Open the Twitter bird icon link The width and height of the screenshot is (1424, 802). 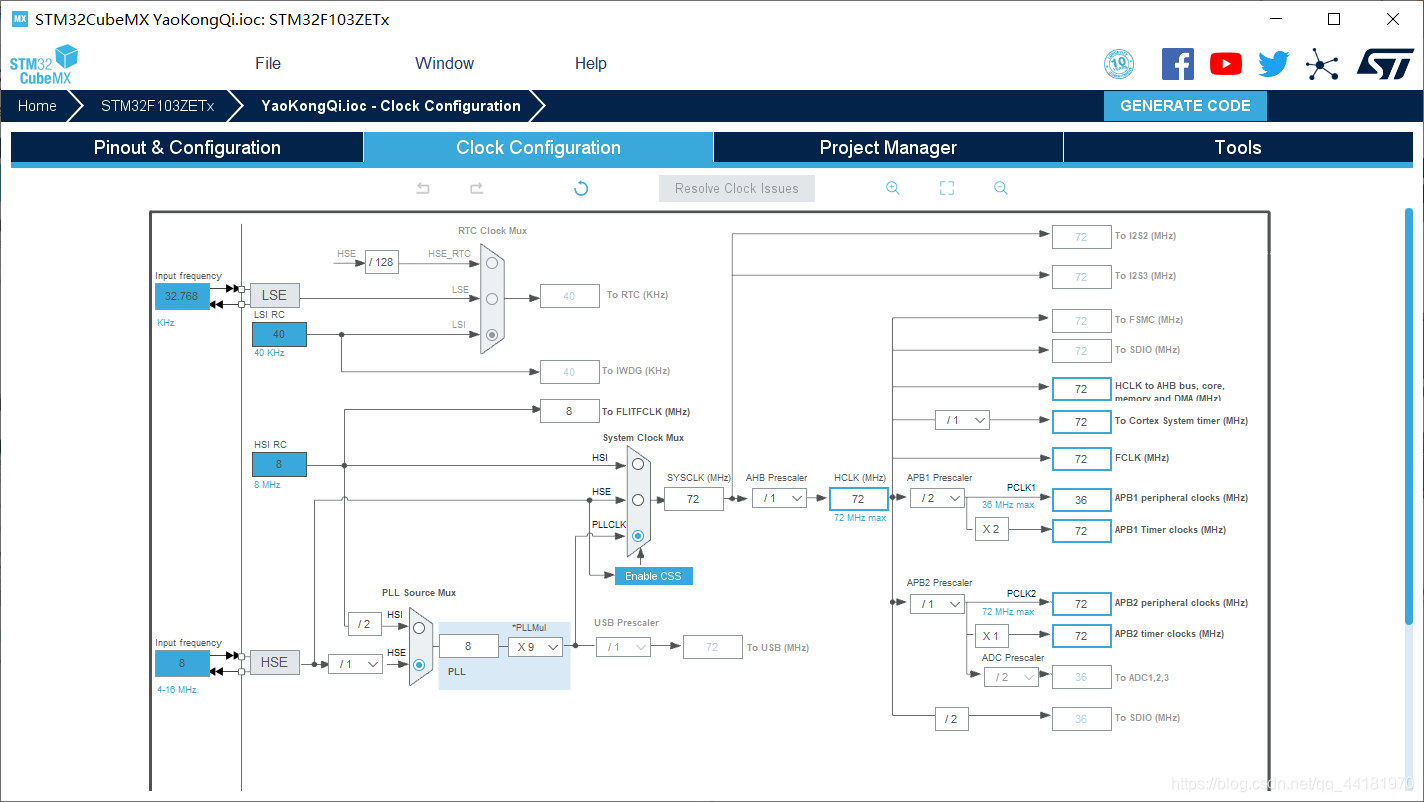[x=1274, y=64]
